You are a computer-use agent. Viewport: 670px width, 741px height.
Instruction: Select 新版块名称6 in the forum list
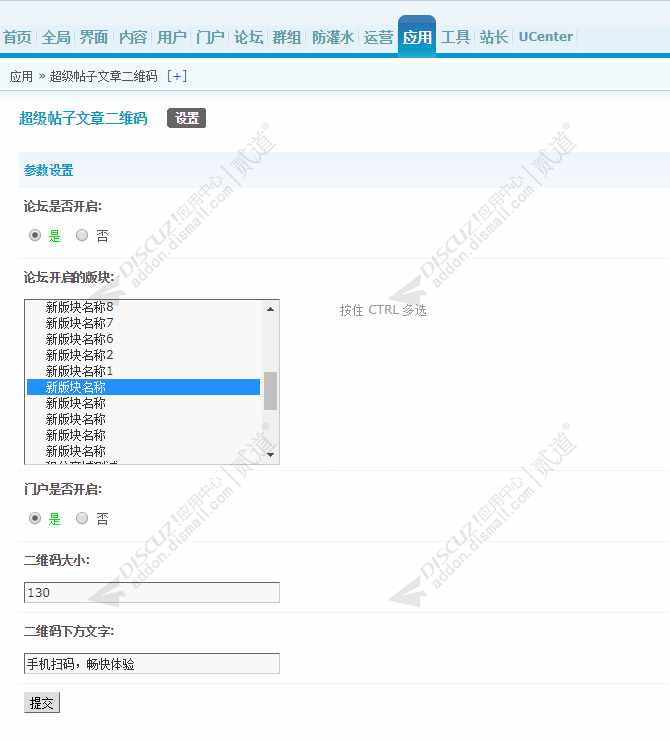pos(144,339)
